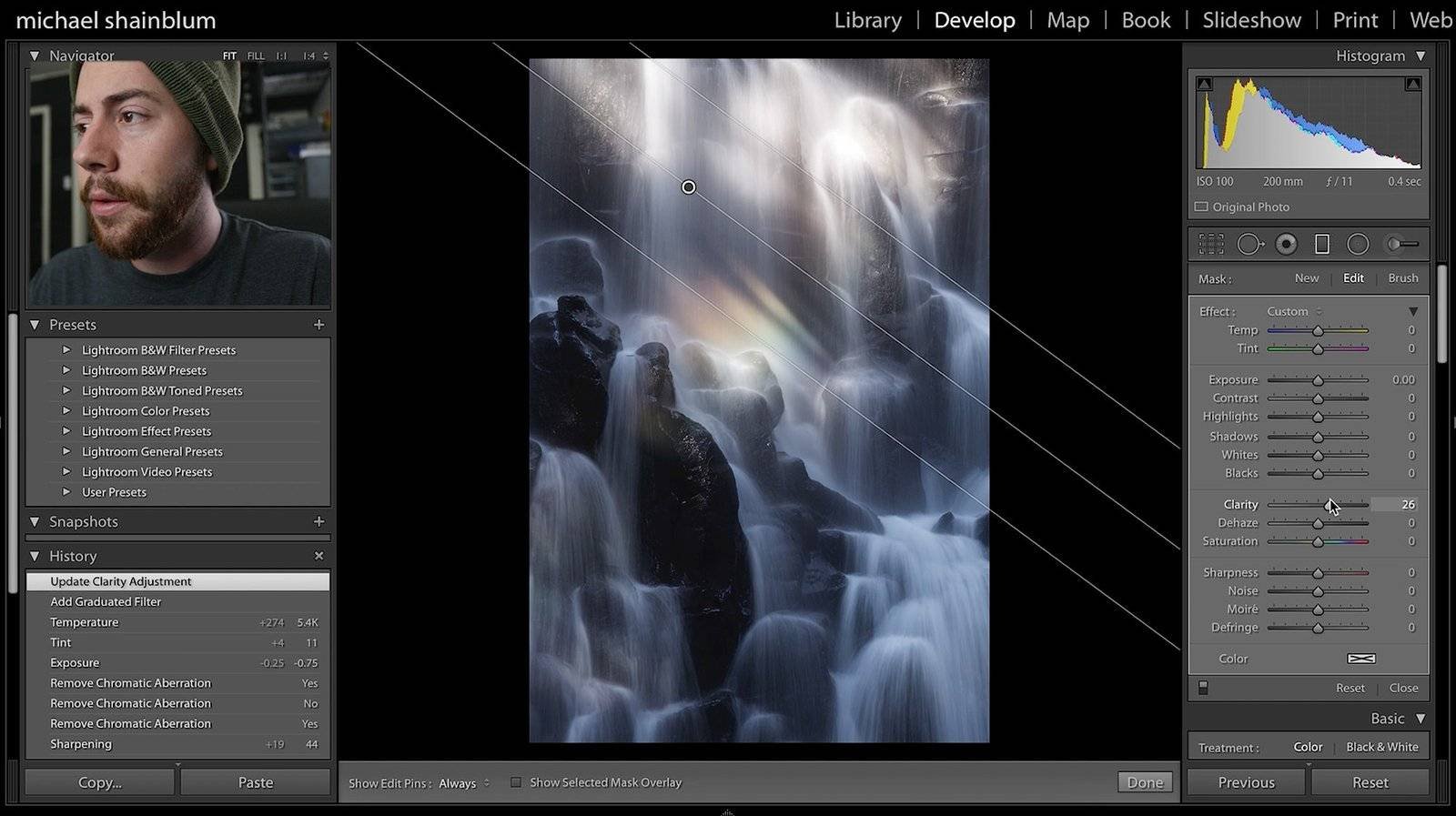Switch to the Library module

click(867, 20)
